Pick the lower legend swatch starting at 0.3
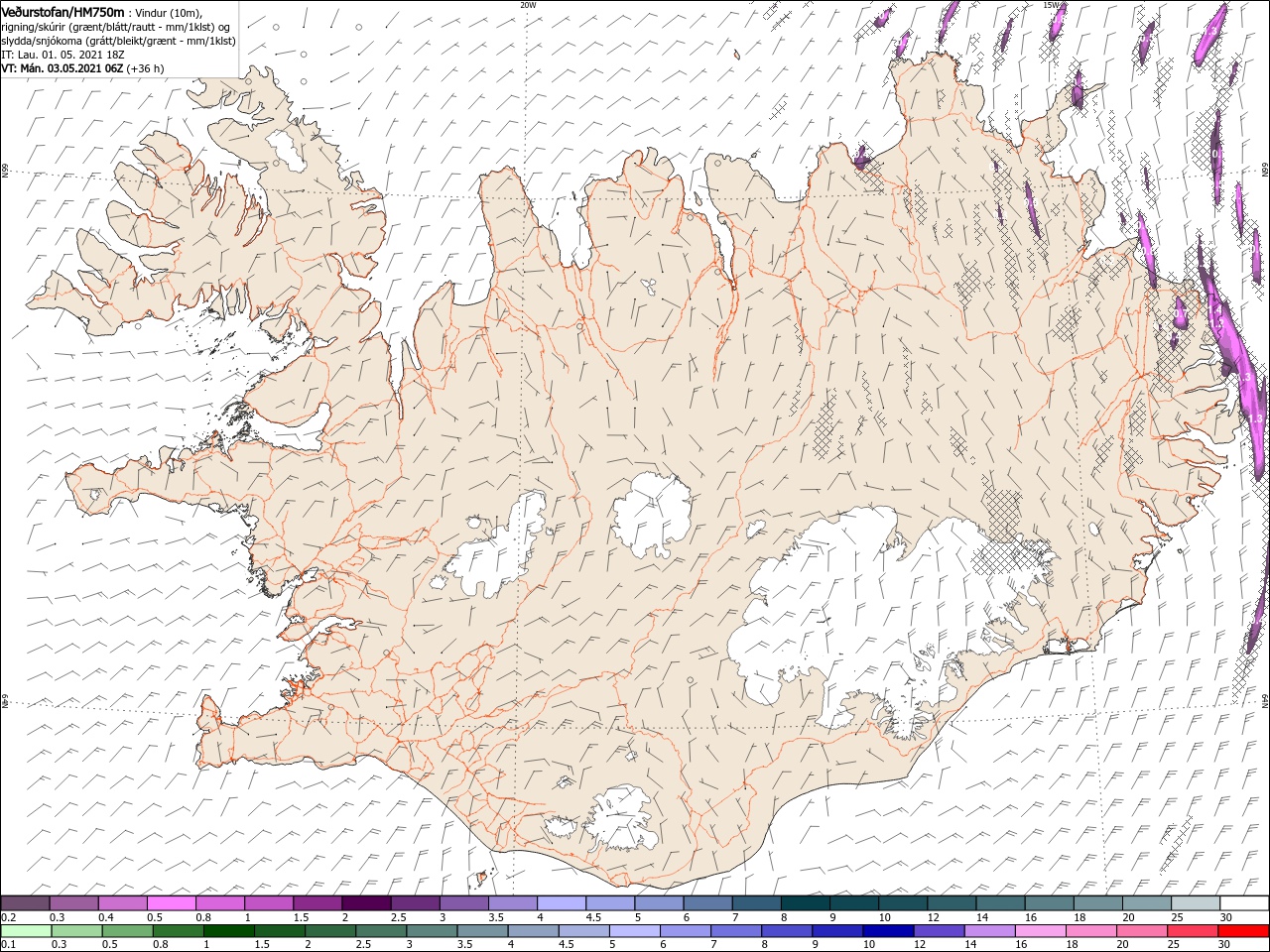Image resolution: width=1270 pixels, height=952 pixels. point(76,931)
